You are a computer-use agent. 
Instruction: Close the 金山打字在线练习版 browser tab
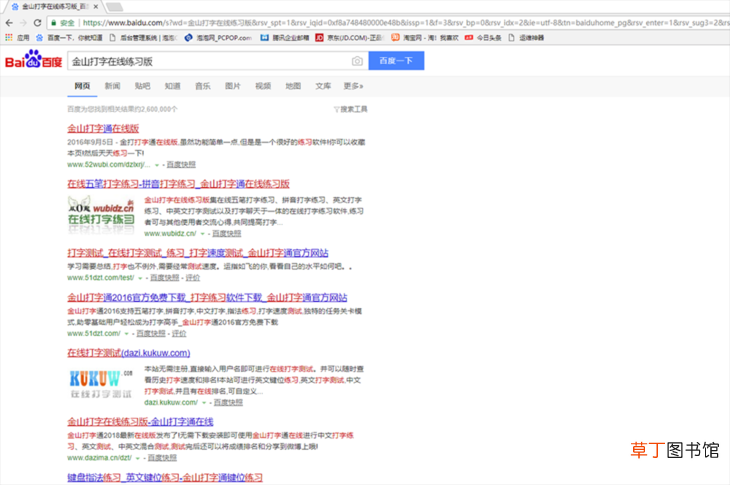tap(96, 7)
